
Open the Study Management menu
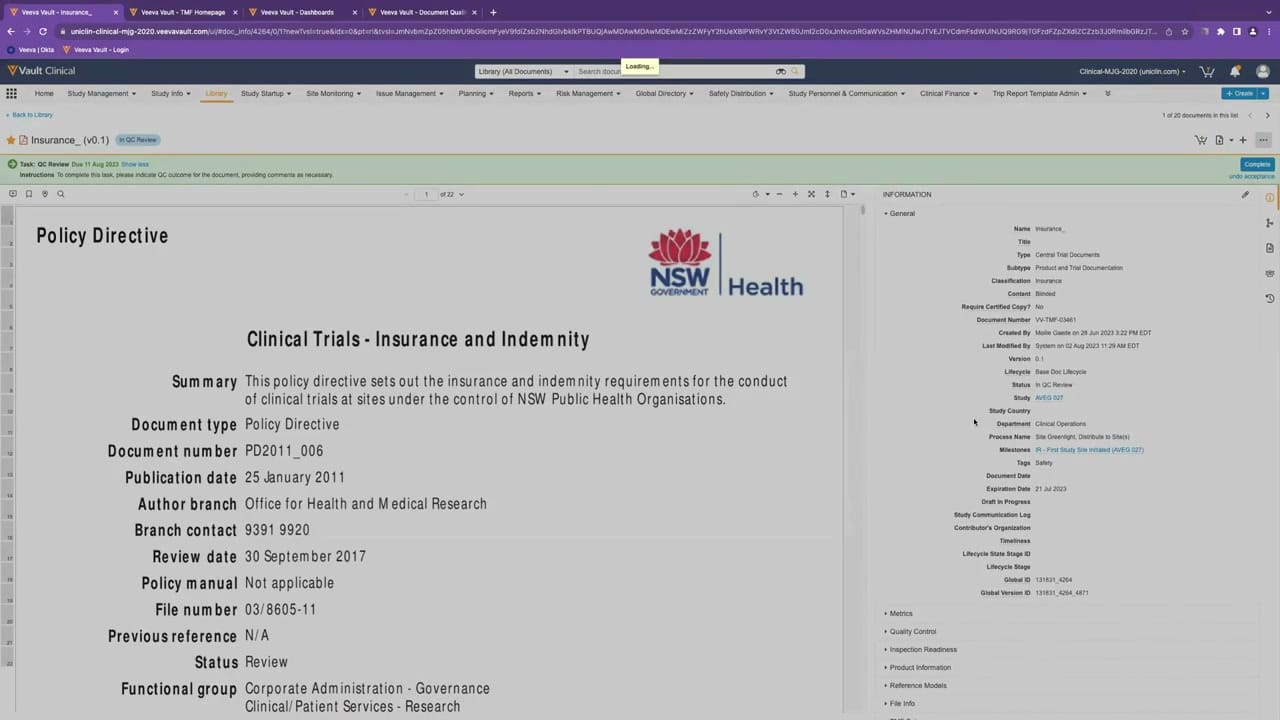coord(101,93)
